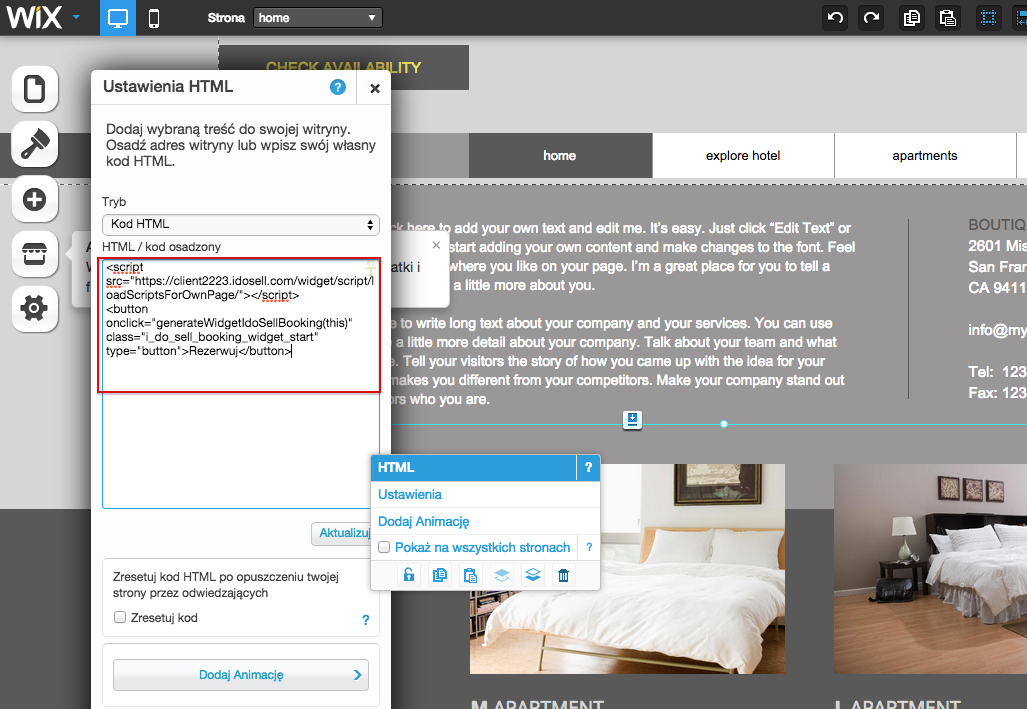Viewport: 1027px width, 709px height.
Task: Switch to desktop editor view
Action: [118, 18]
